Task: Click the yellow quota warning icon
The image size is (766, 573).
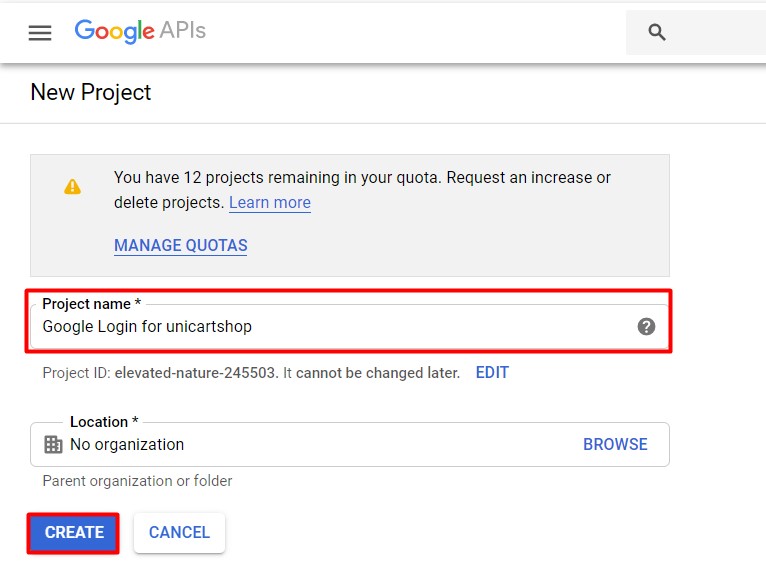Action: pyautogui.click(x=72, y=187)
